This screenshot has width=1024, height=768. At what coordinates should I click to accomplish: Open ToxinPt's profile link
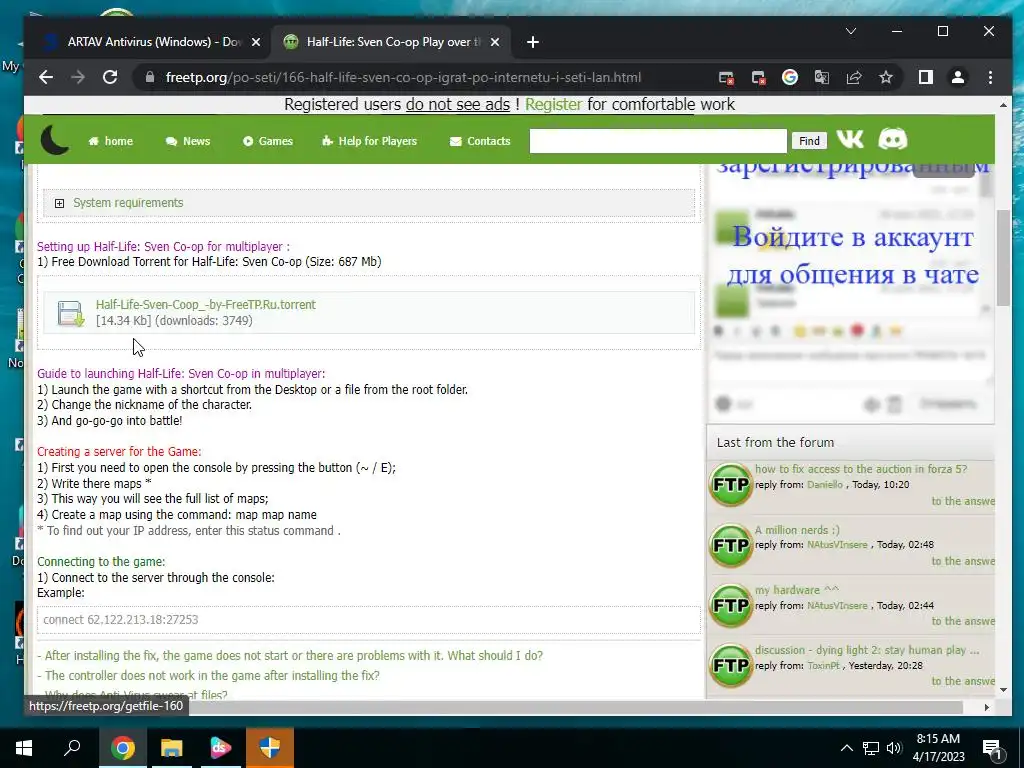pos(824,665)
